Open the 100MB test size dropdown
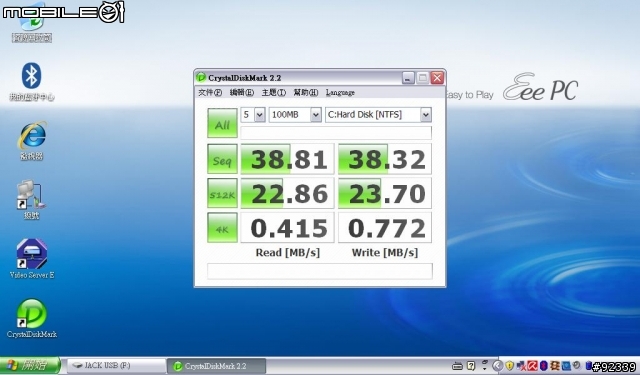The image size is (640, 375). tap(295, 115)
